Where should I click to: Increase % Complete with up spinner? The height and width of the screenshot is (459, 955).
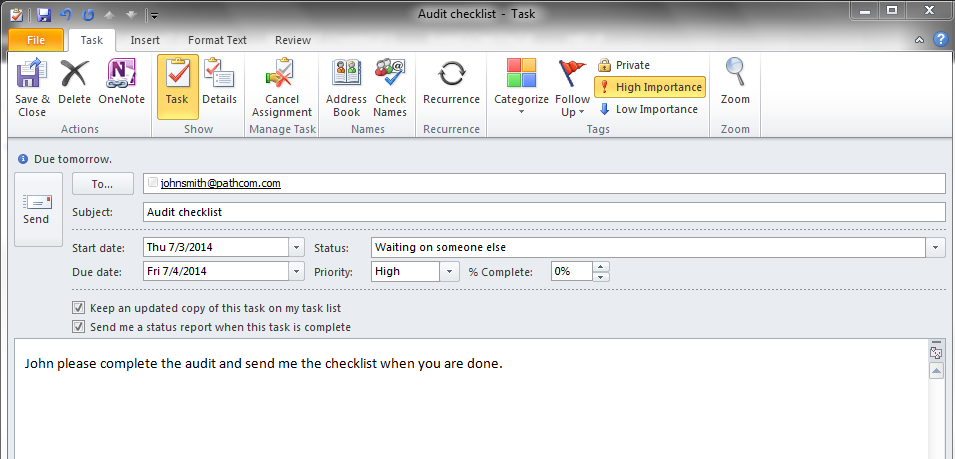coord(601,267)
